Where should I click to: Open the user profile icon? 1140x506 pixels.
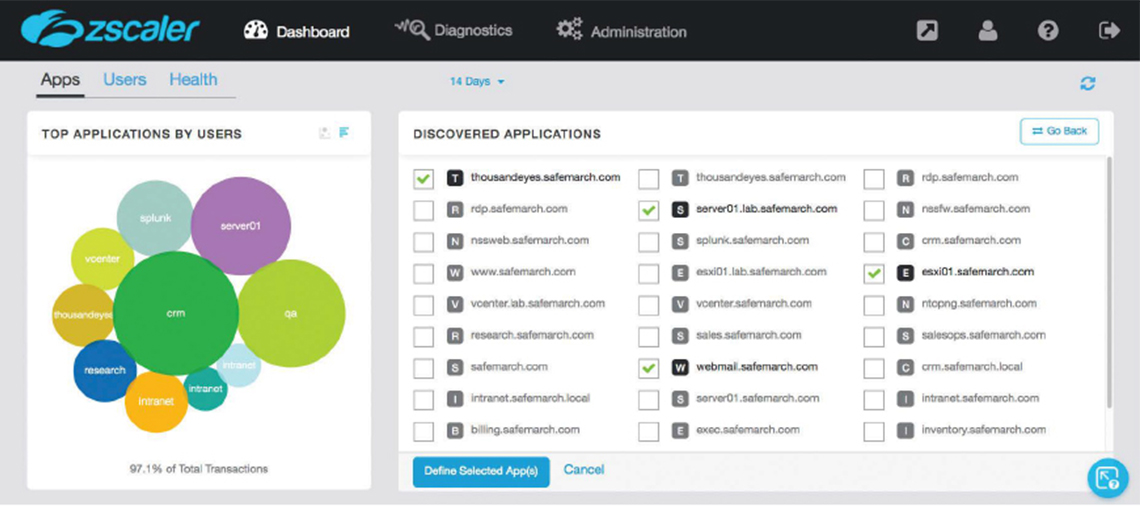point(987,31)
